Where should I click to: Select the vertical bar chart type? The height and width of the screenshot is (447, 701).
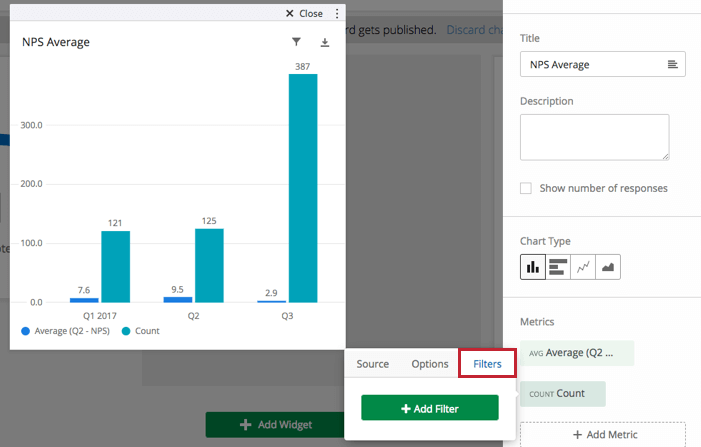click(x=532, y=267)
